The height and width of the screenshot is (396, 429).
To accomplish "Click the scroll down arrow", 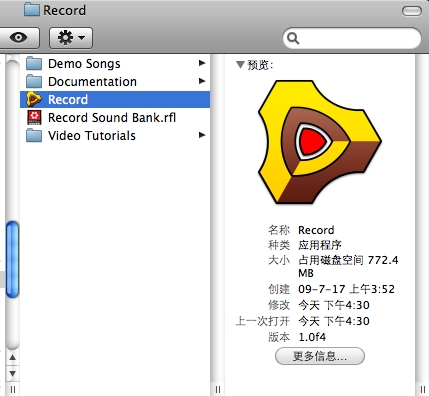I will [12, 373].
